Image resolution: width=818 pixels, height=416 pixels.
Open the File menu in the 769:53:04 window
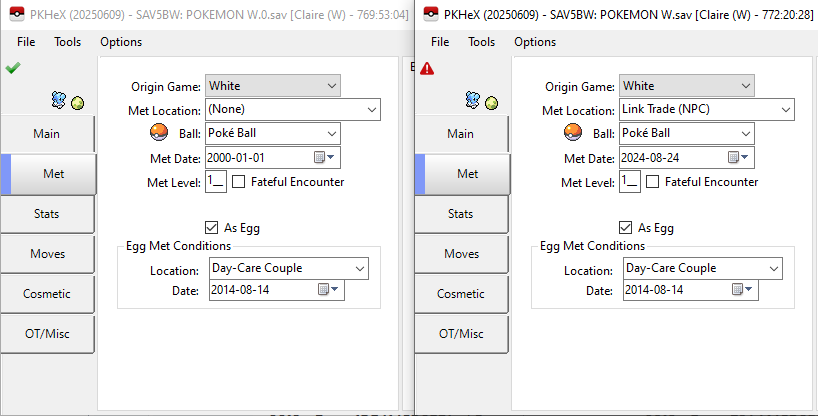coord(26,42)
